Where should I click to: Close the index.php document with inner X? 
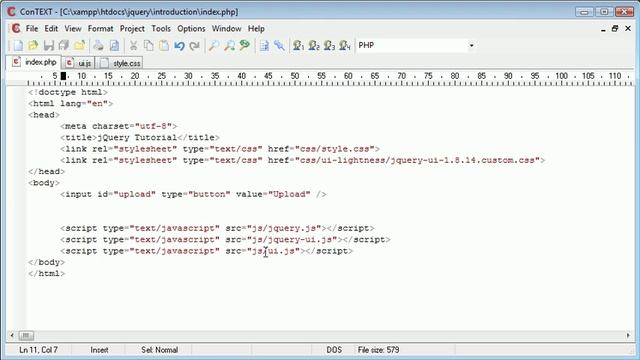[628, 29]
